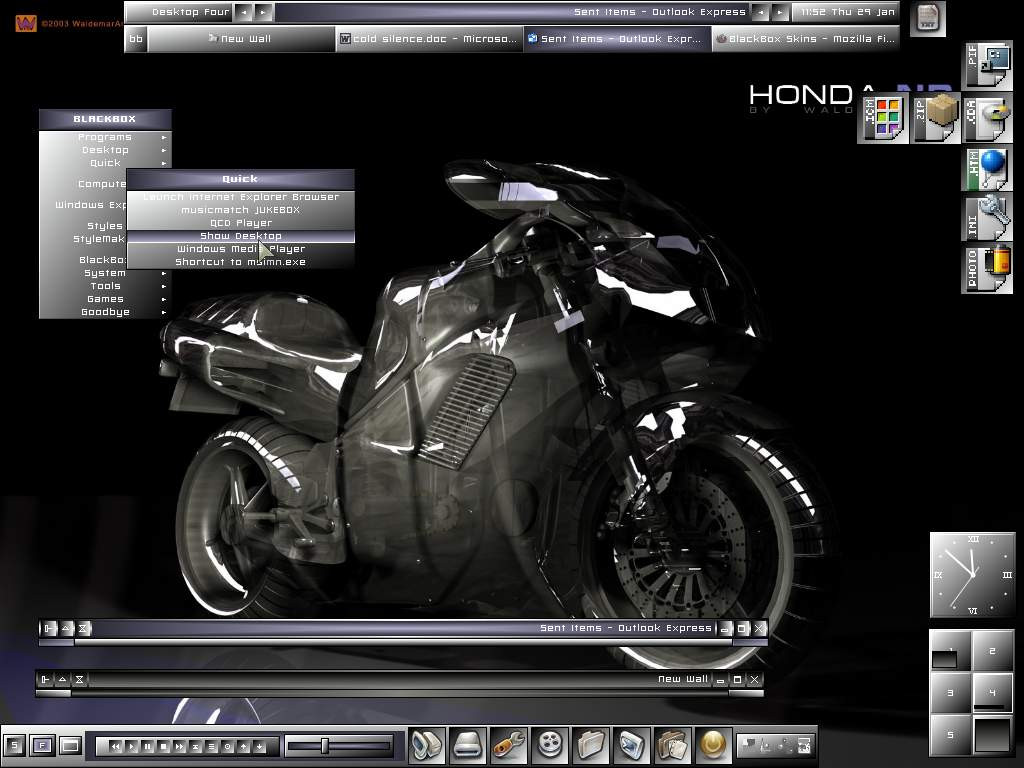Click the gold power button dock icon
This screenshot has height=768, width=1024.
pyautogui.click(x=712, y=744)
